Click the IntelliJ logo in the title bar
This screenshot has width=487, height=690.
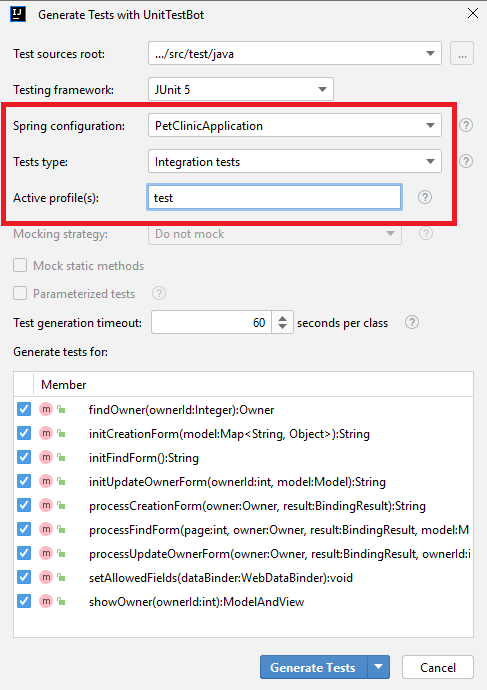point(18,14)
